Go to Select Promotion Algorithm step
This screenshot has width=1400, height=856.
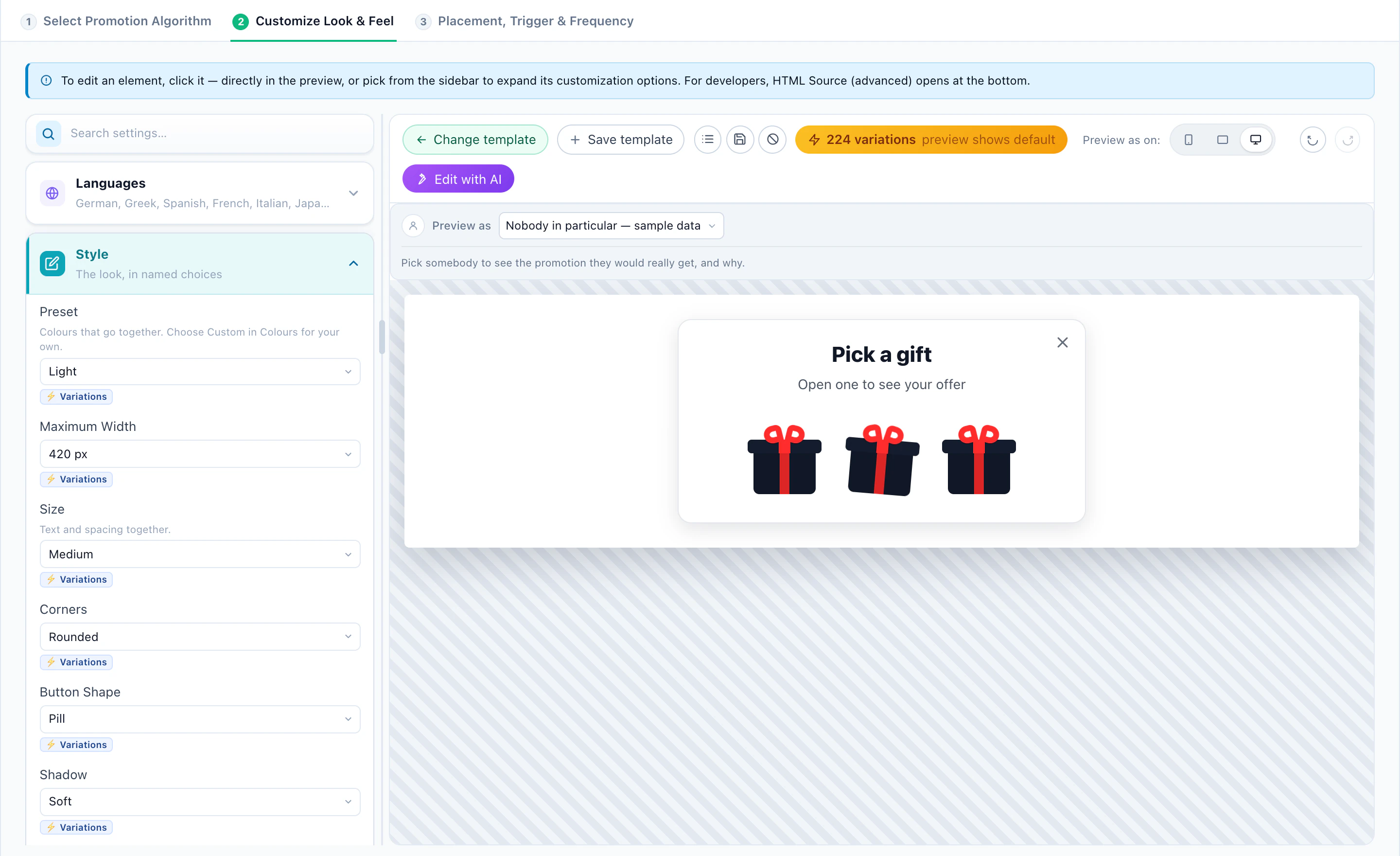116,21
